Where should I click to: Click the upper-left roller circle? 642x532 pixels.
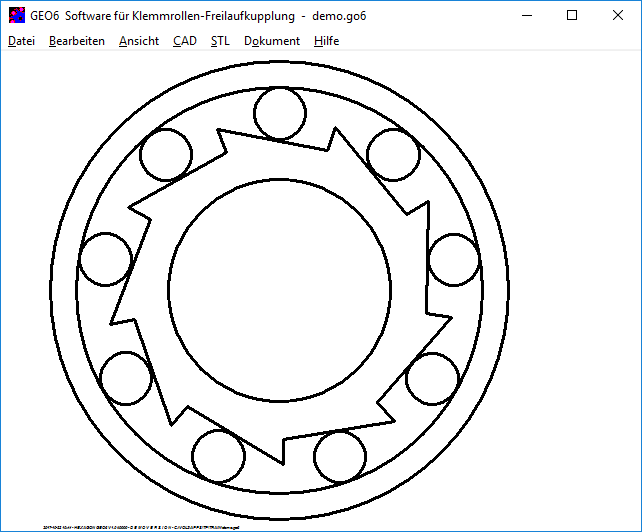coord(165,155)
